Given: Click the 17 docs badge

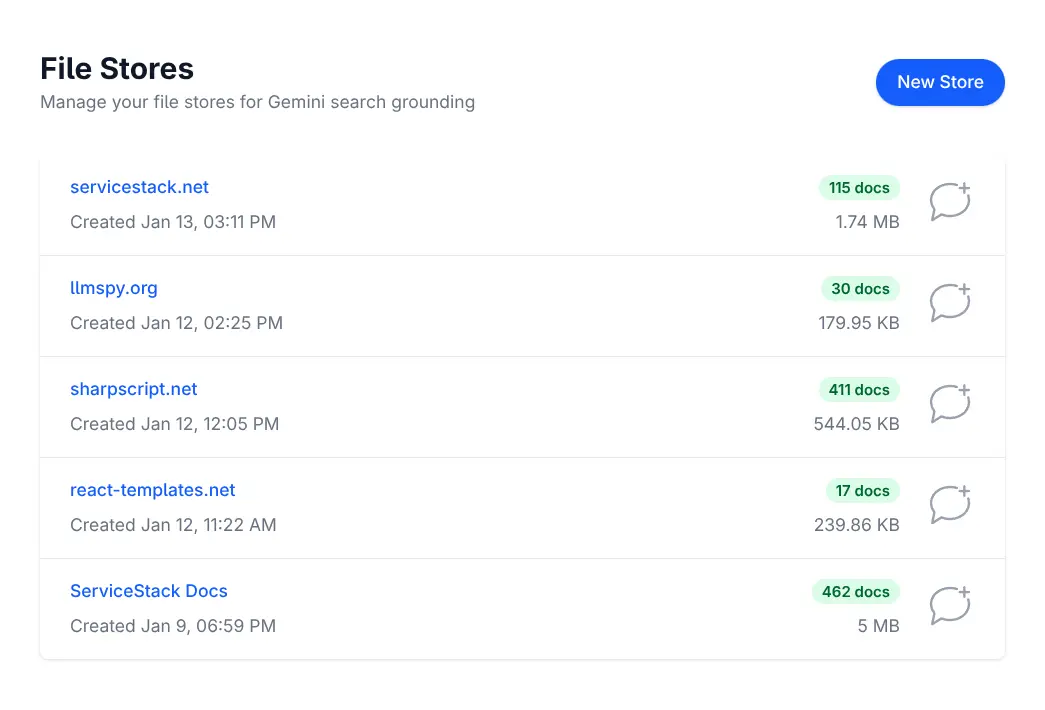Looking at the screenshot, I should click(862, 491).
